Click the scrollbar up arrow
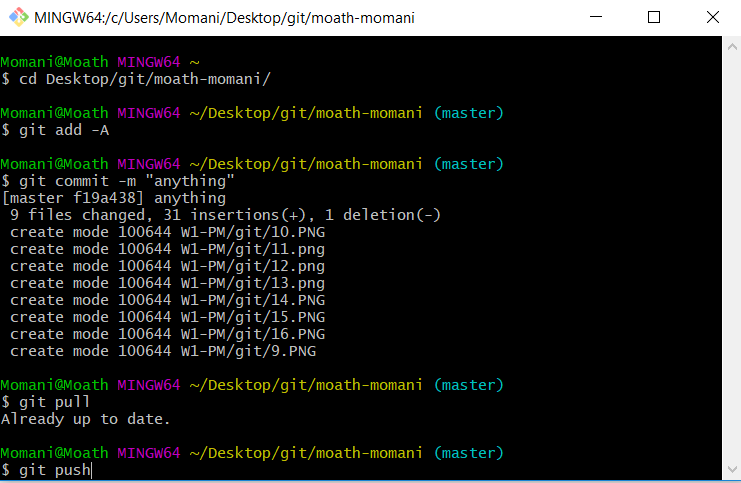 point(732,46)
